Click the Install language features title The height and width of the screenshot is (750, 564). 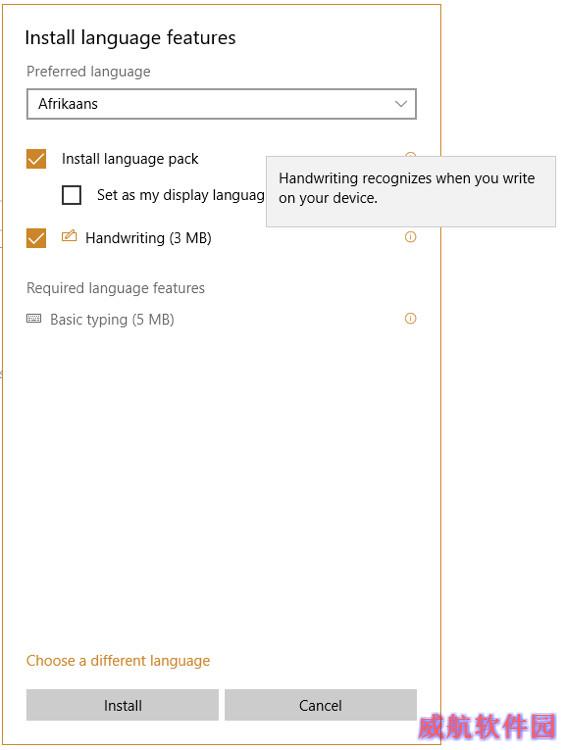(x=130, y=38)
